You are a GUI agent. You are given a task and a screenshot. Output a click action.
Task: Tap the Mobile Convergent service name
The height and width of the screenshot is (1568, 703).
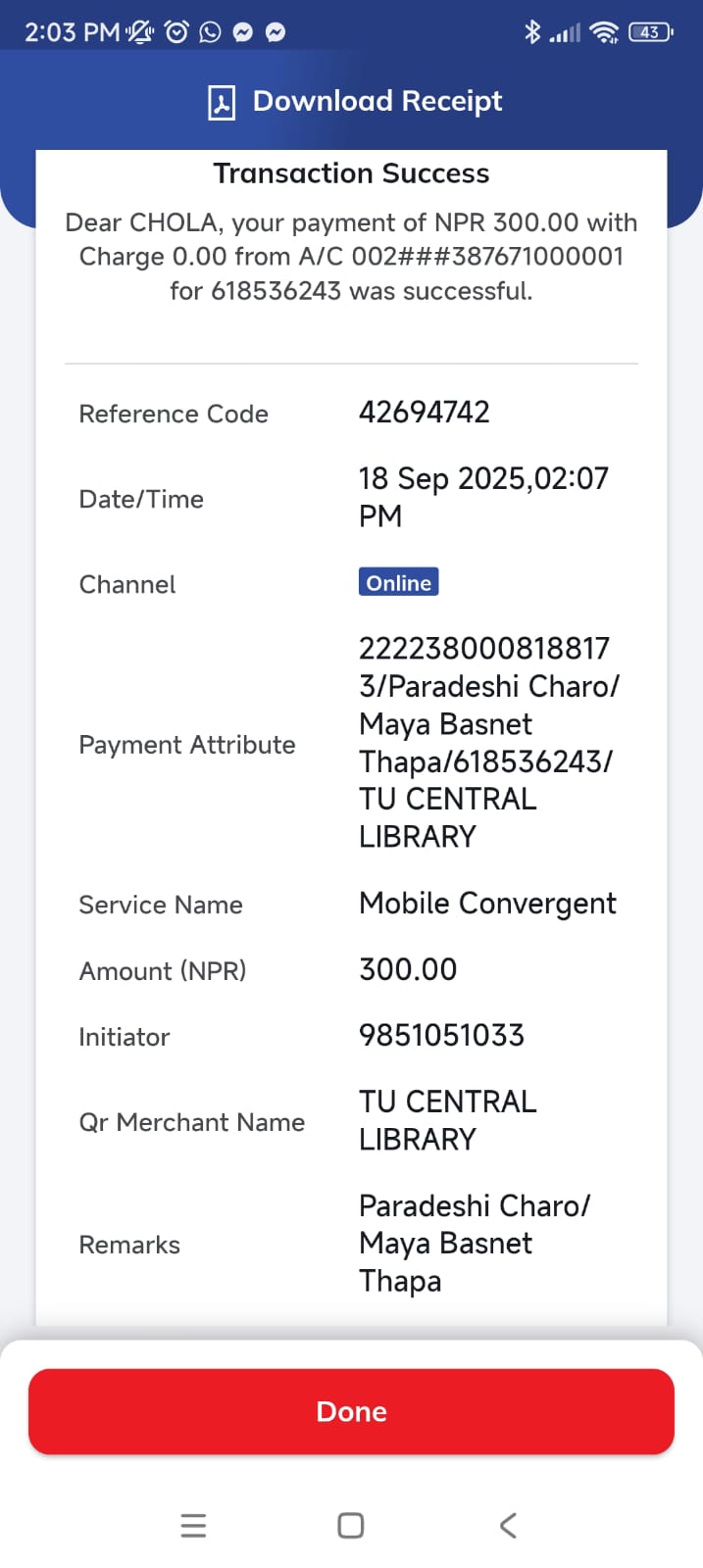tap(487, 903)
